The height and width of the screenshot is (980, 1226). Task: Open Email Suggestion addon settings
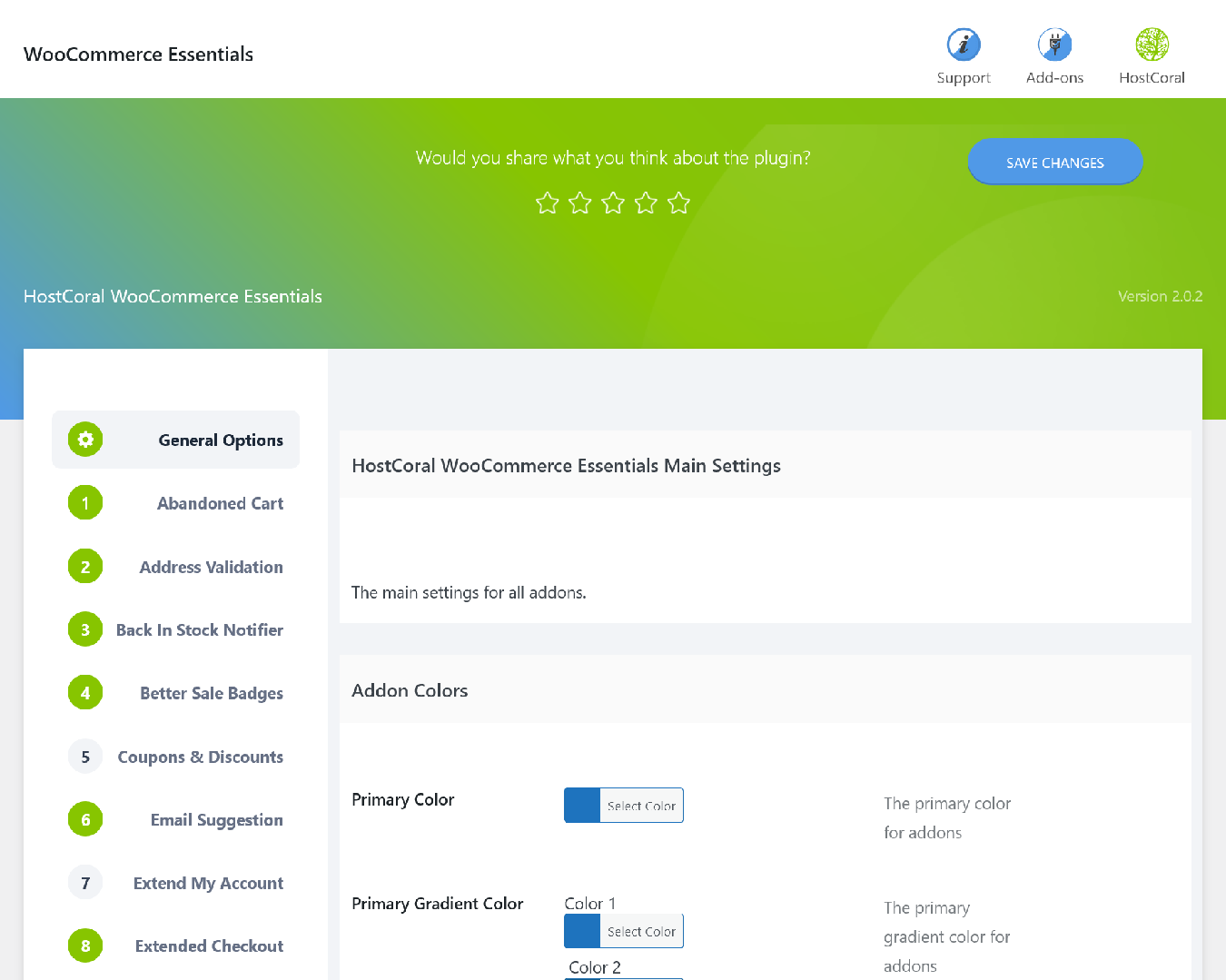[x=216, y=820]
